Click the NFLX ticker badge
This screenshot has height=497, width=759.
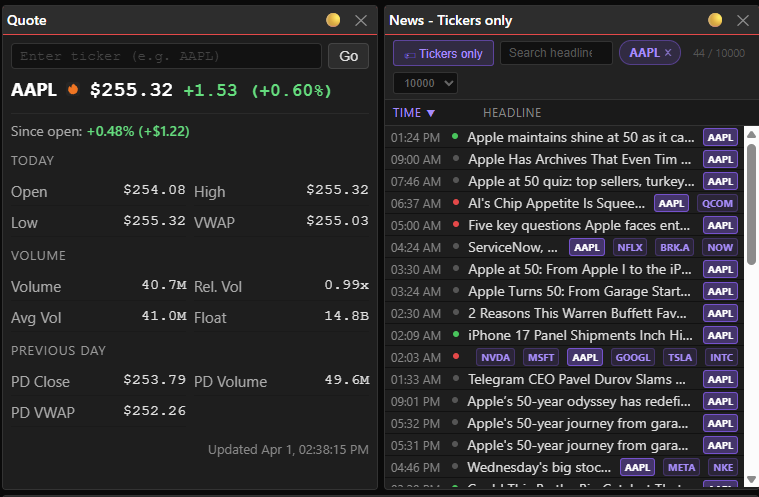(x=630, y=247)
